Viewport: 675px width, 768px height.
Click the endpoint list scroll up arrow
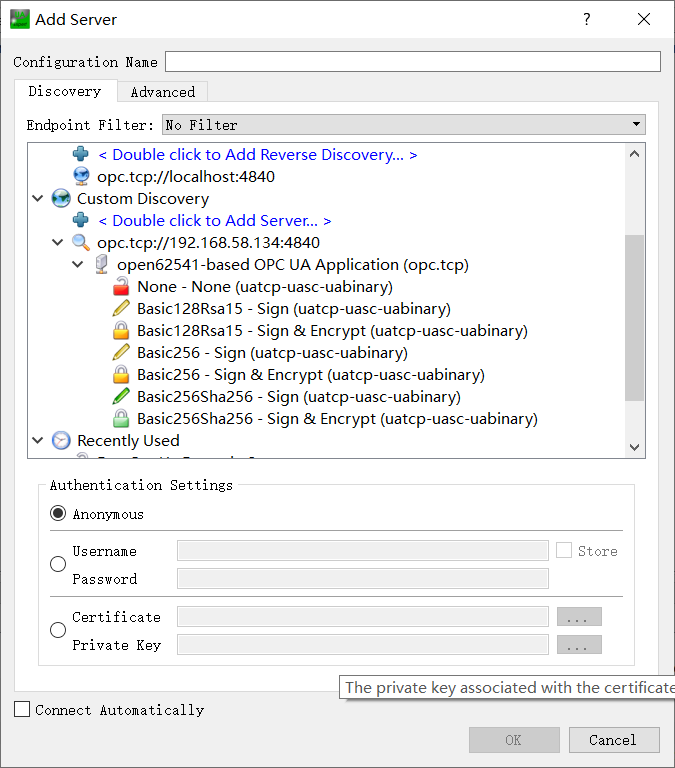click(634, 154)
